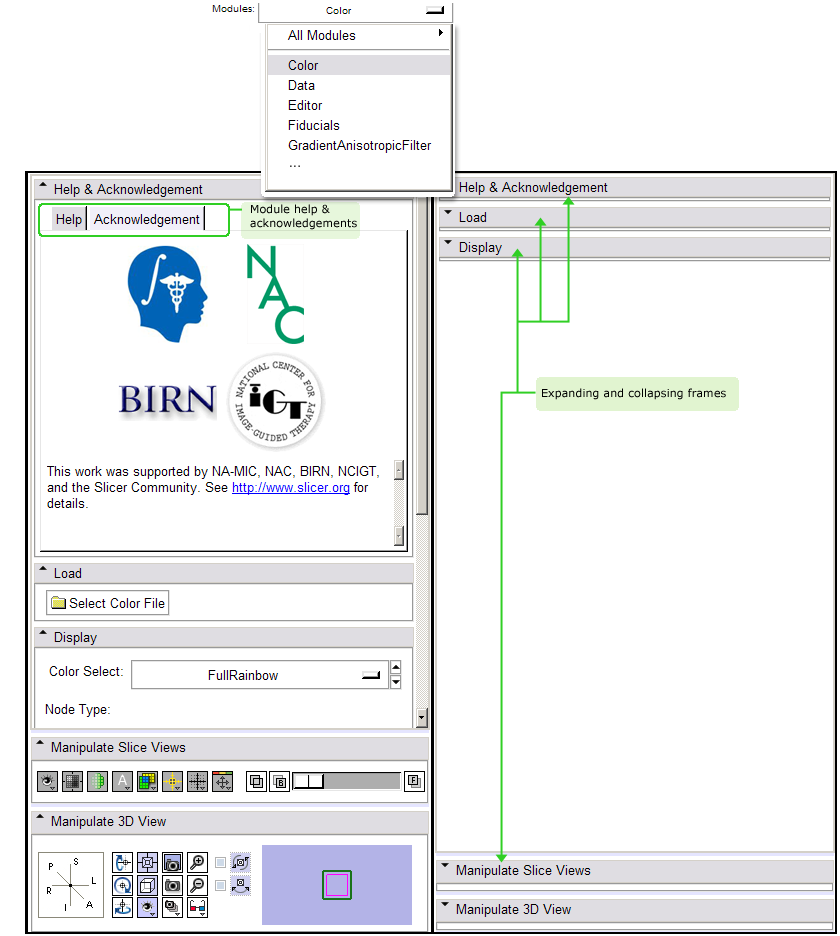This screenshot has width=840, height=936.
Task: Open the http://www.slicer.org link
Action: pyautogui.click(x=290, y=488)
